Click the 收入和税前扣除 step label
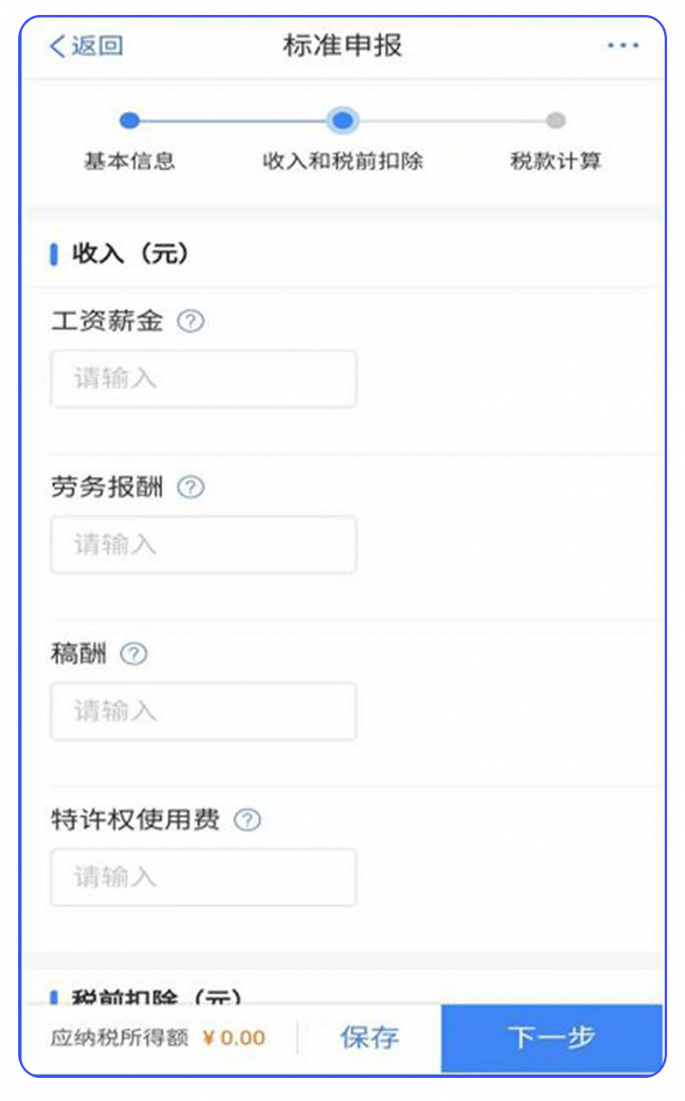Screen dimensions: 685x1101 point(343,161)
